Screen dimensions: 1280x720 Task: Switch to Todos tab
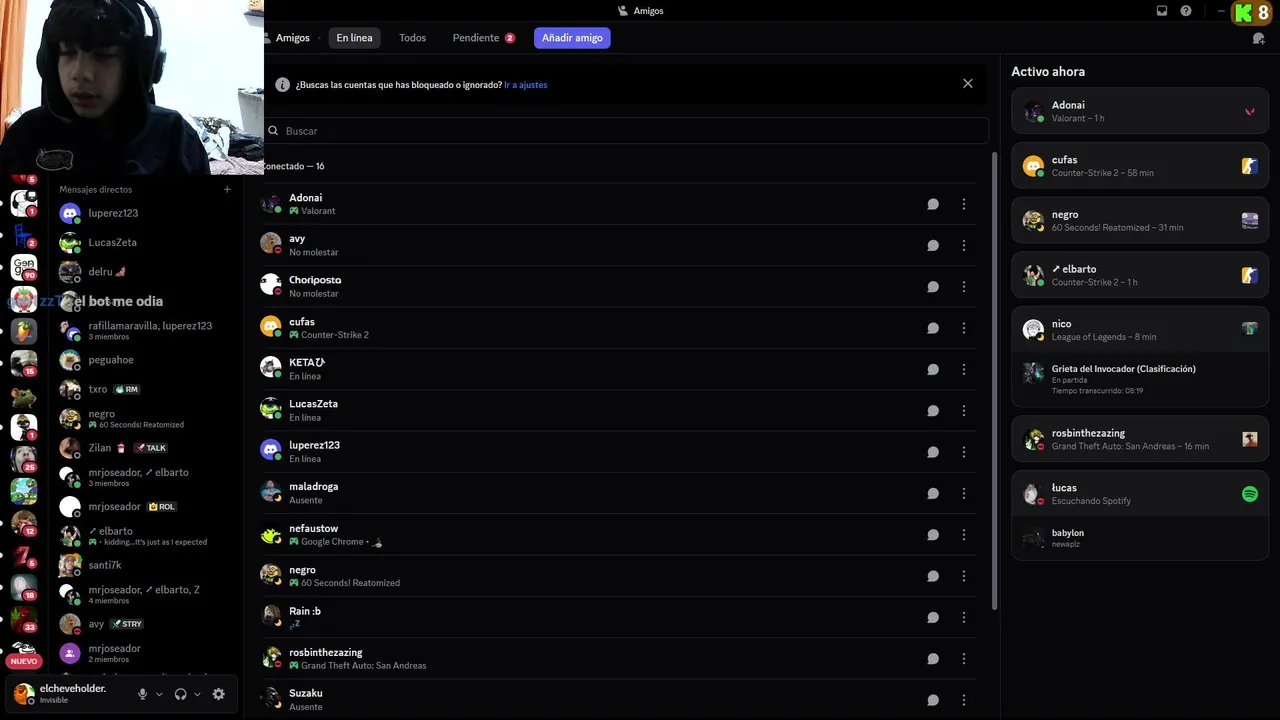(x=412, y=38)
